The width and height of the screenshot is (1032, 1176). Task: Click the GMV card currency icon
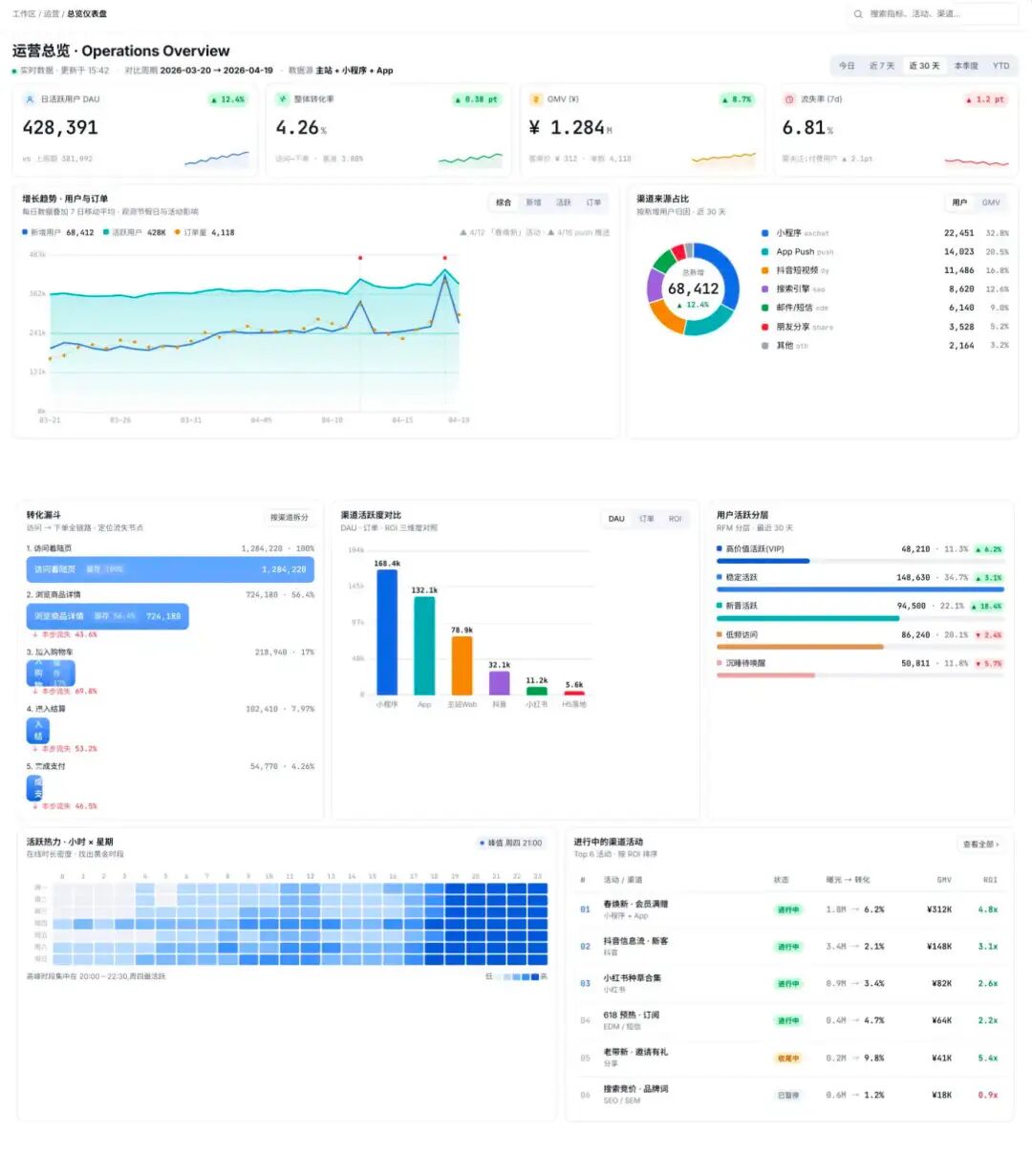point(536,99)
